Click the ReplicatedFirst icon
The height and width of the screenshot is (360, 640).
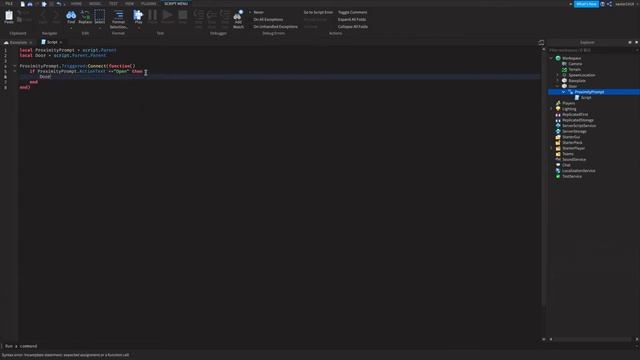[x=558, y=115]
